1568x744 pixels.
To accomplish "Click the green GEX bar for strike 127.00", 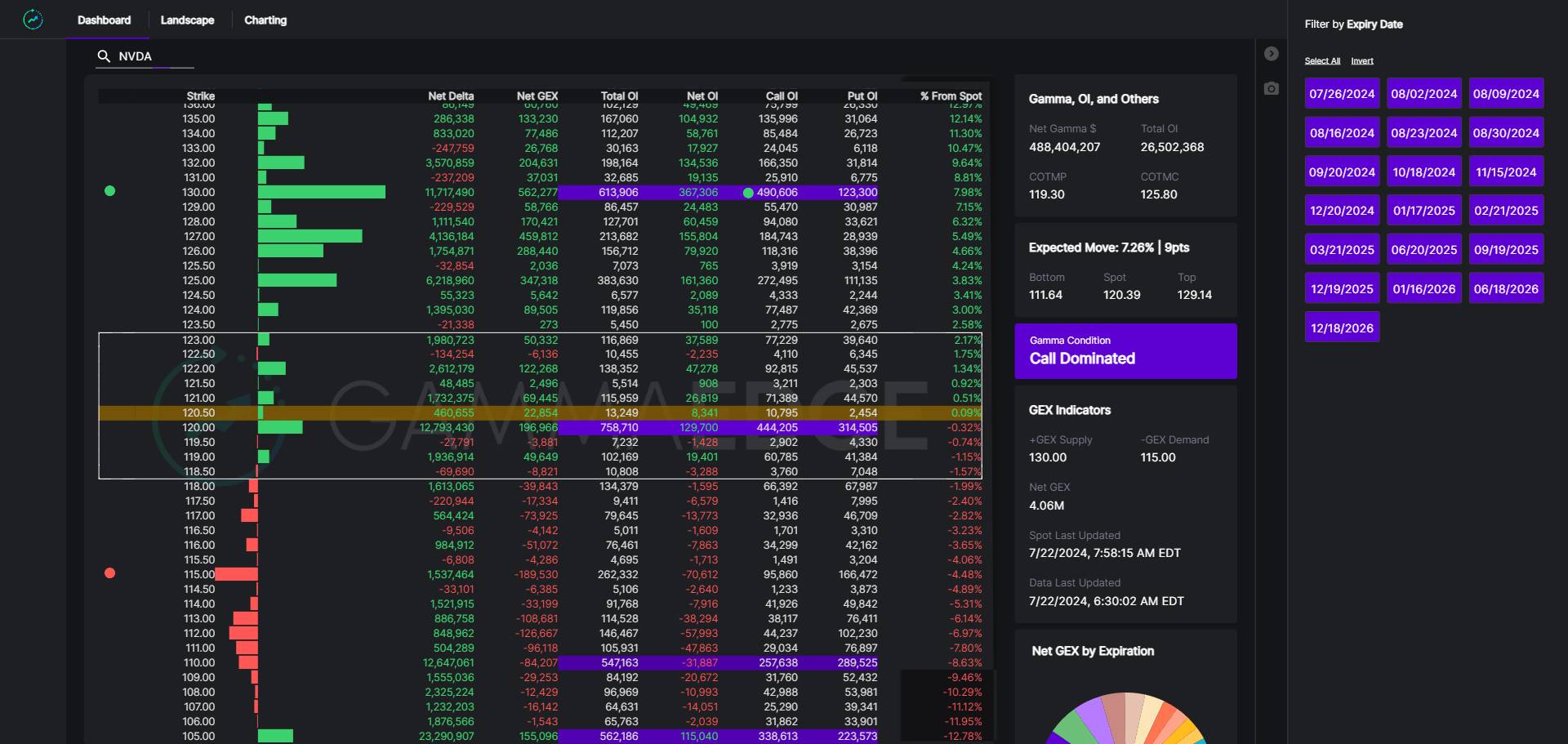I will [x=310, y=237].
